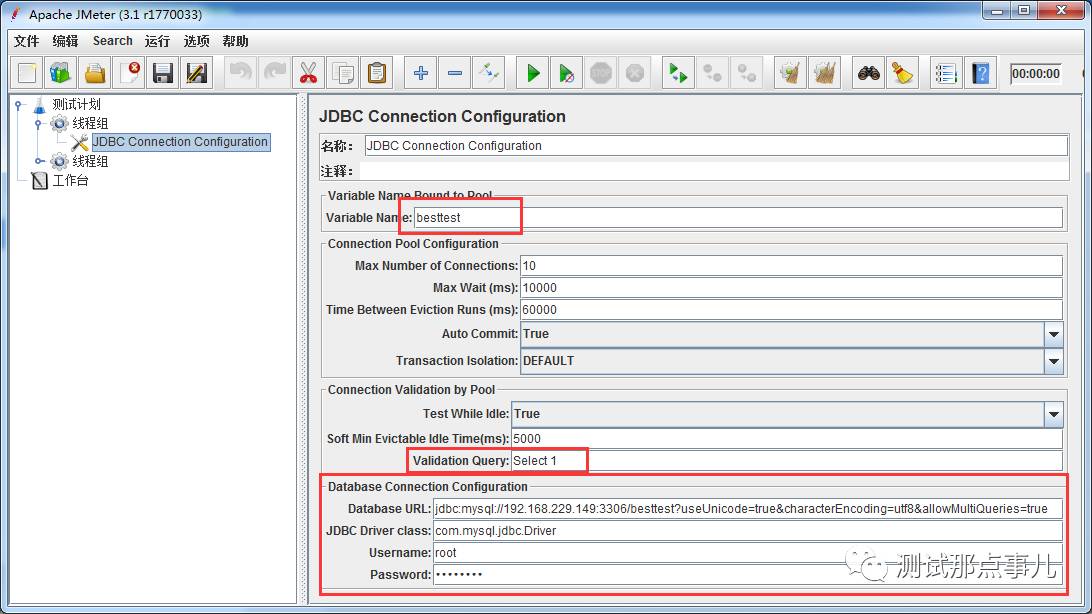Click the Remote Stop All icon
The width and height of the screenshot is (1092, 614).
click(x=712, y=73)
